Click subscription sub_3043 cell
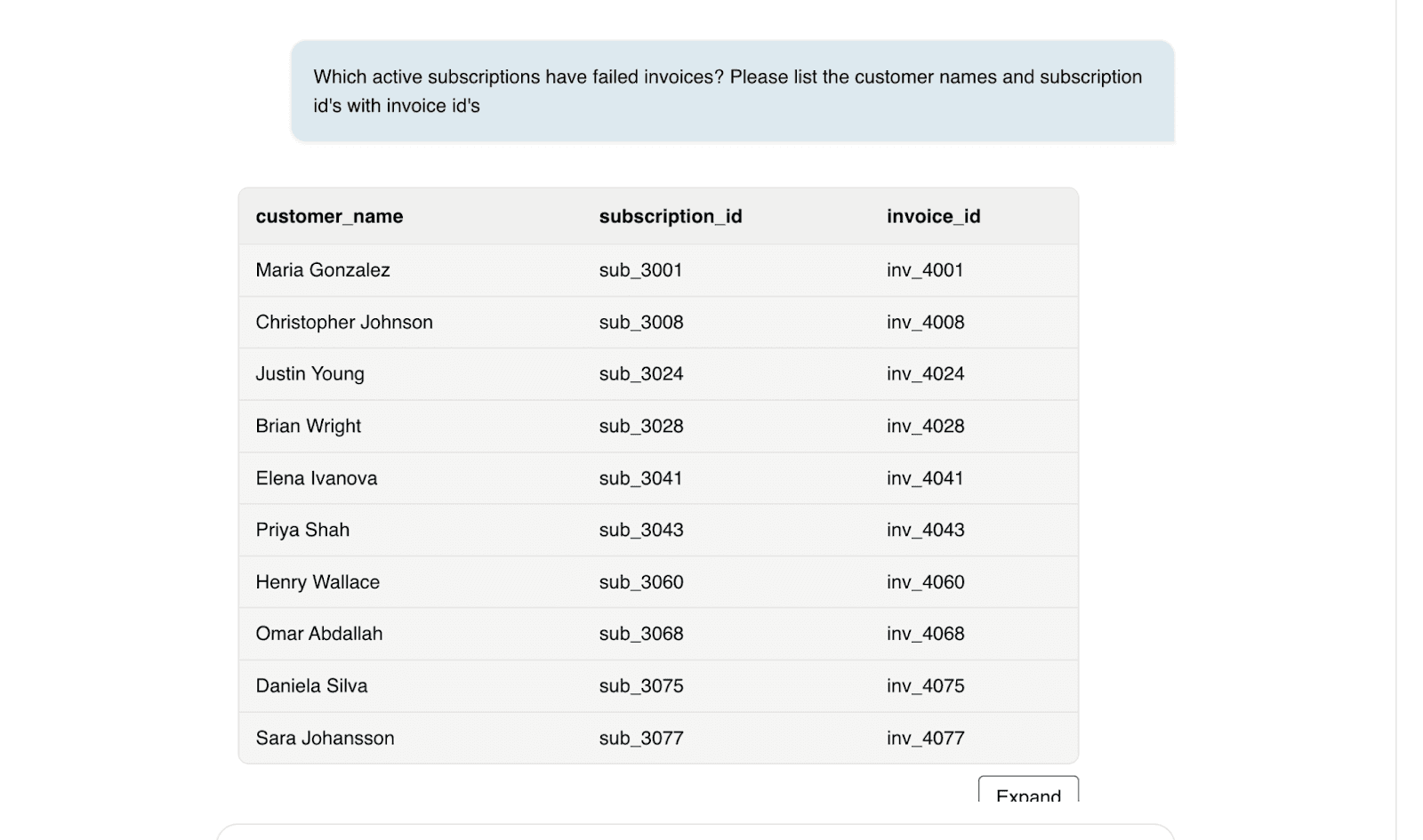 641,530
